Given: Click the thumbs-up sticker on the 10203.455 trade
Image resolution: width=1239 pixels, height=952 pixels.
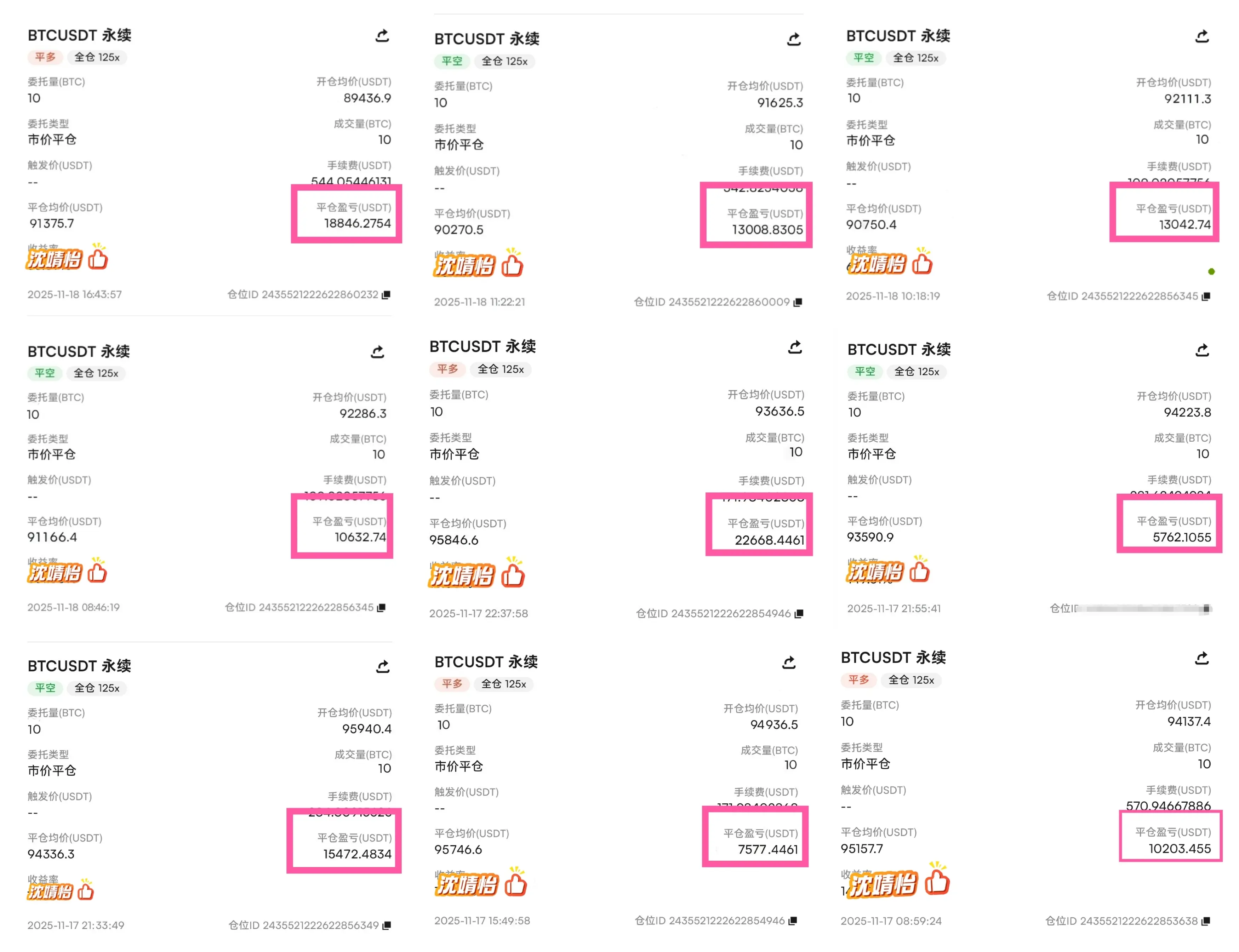Looking at the screenshot, I should click(x=936, y=882).
